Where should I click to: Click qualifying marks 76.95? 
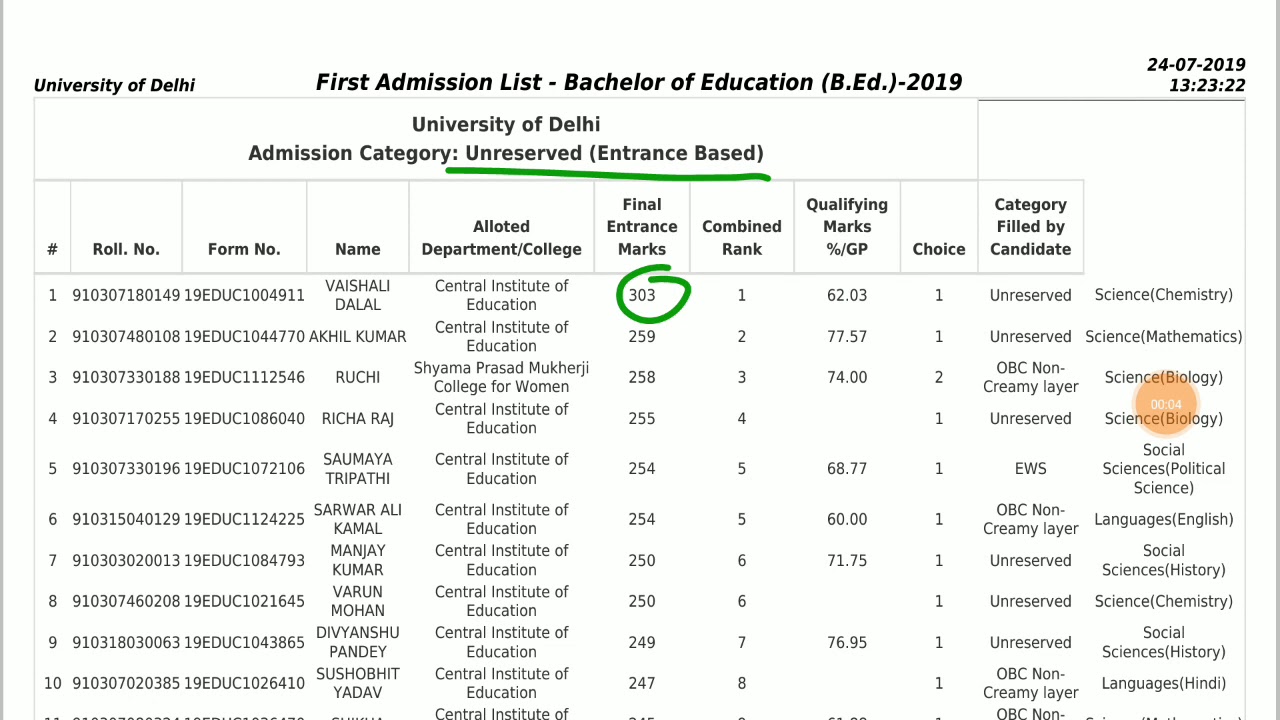[x=847, y=643]
